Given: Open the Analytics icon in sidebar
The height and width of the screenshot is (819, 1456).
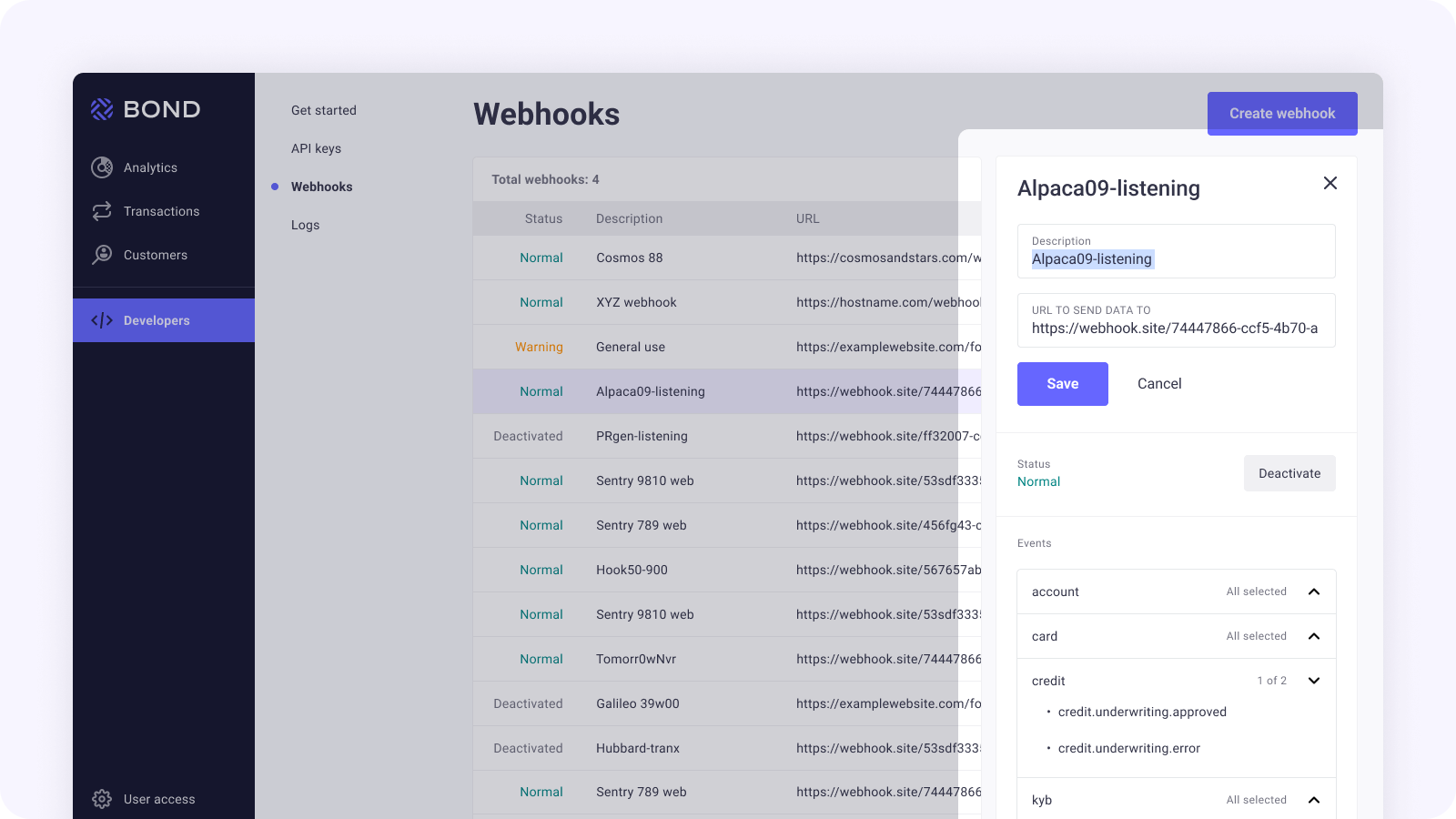Looking at the screenshot, I should tap(102, 167).
